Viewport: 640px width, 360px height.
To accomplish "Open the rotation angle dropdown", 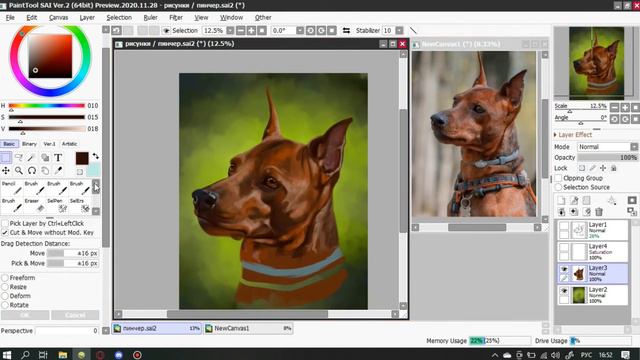I will pyautogui.click(x=300, y=31).
